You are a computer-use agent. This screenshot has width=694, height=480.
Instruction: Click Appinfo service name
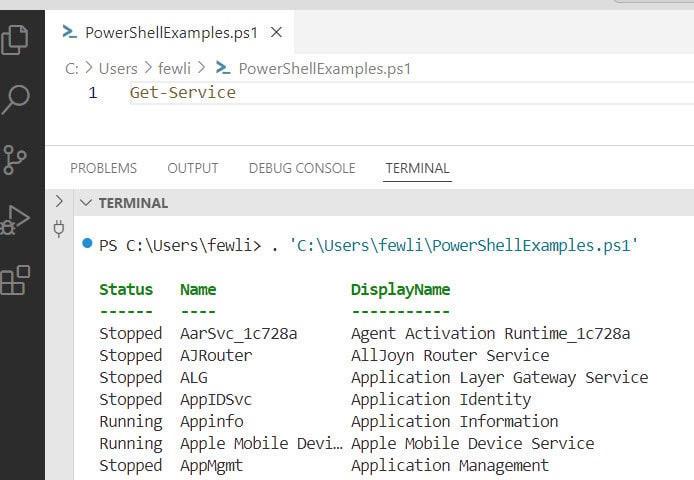(x=212, y=422)
